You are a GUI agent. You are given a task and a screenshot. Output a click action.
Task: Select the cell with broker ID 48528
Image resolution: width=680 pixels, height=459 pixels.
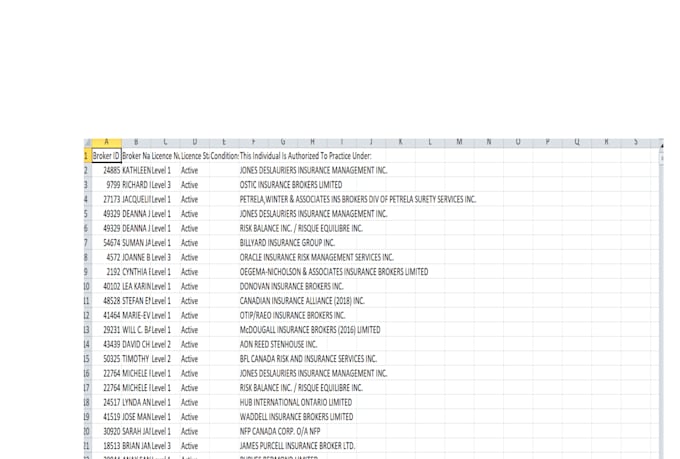coord(107,301)
